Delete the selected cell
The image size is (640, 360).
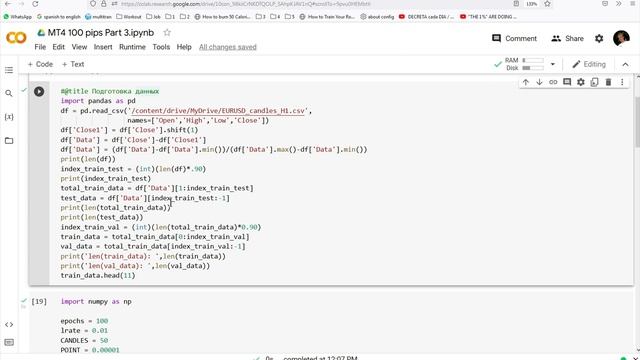[608, 82]
